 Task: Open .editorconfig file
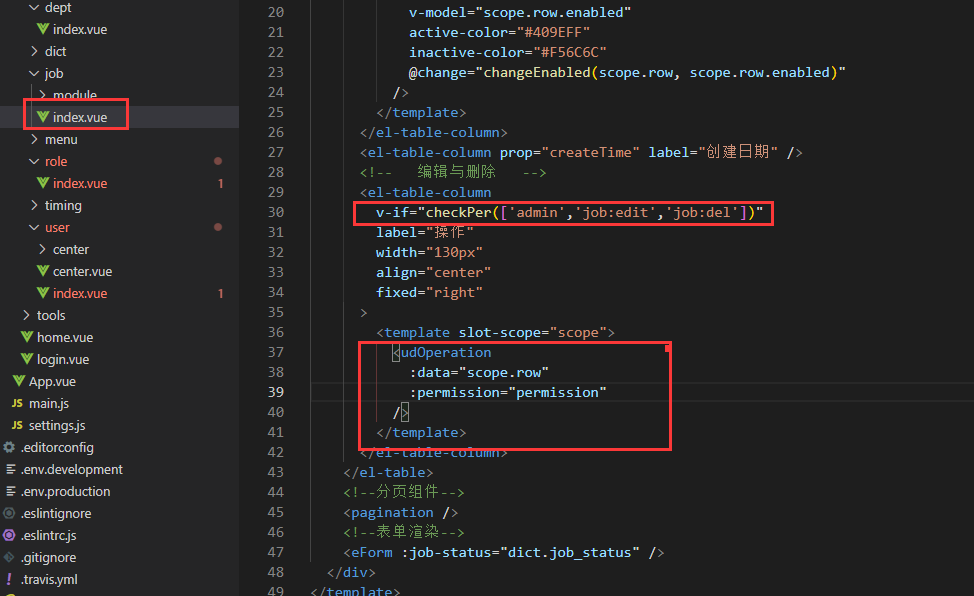(57, 447)
